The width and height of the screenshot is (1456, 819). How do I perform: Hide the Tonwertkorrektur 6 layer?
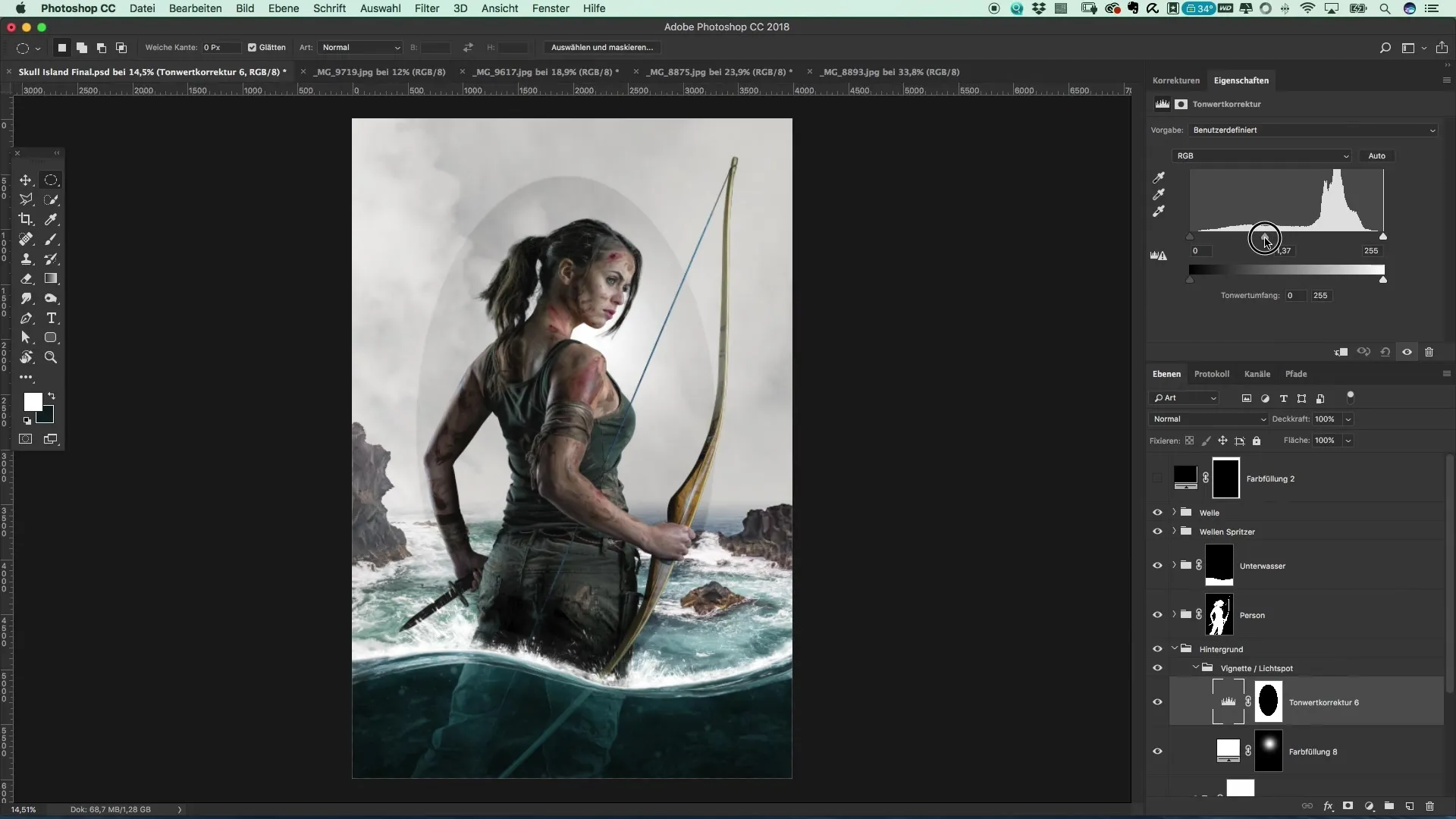tap(1157, 702)
